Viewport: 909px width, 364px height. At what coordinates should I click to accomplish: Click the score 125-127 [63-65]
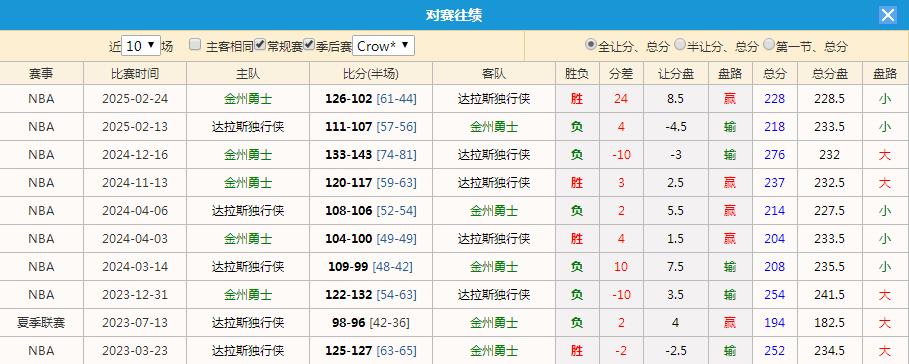371,351
